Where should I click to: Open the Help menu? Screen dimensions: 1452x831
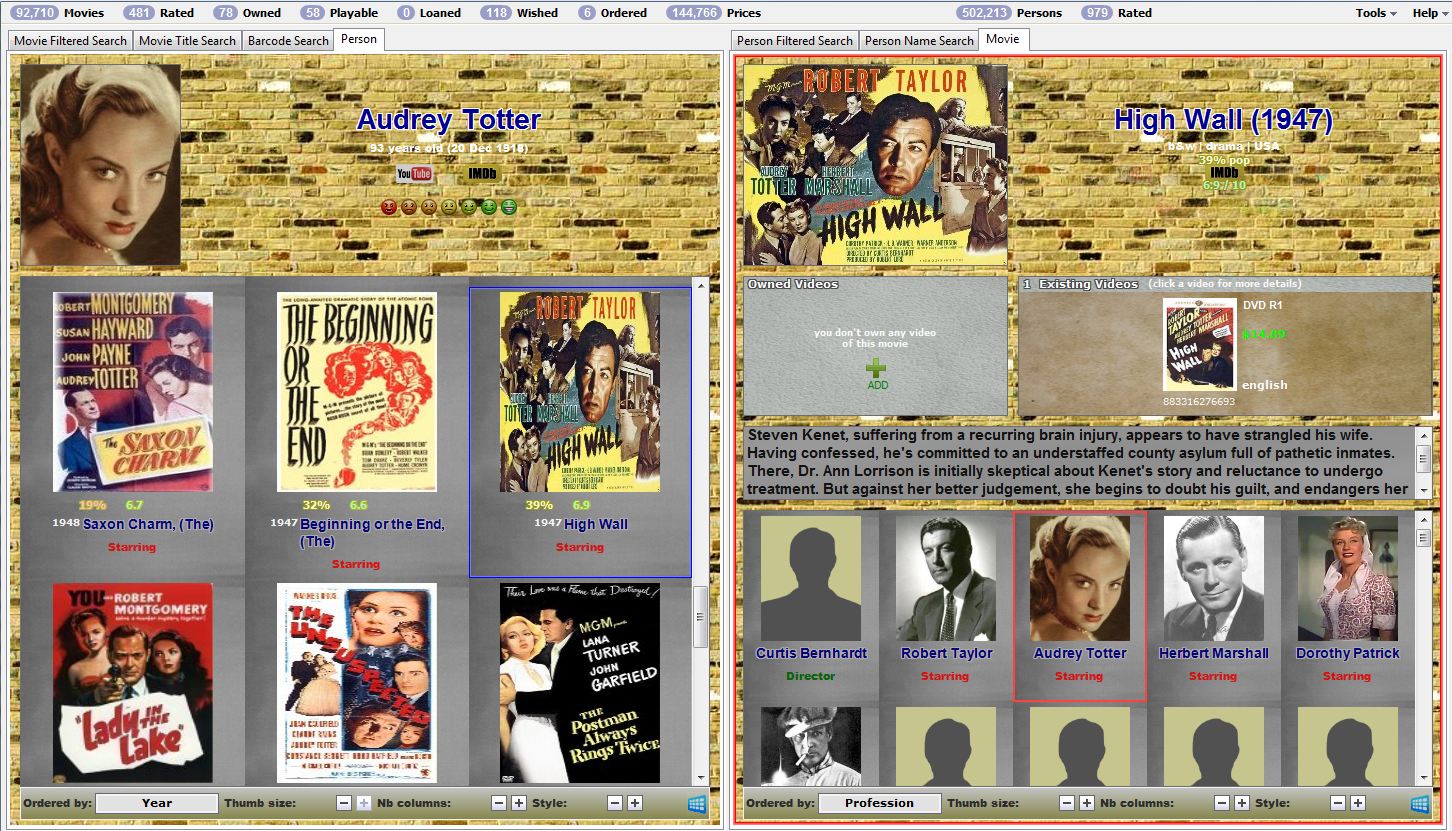1429,13
